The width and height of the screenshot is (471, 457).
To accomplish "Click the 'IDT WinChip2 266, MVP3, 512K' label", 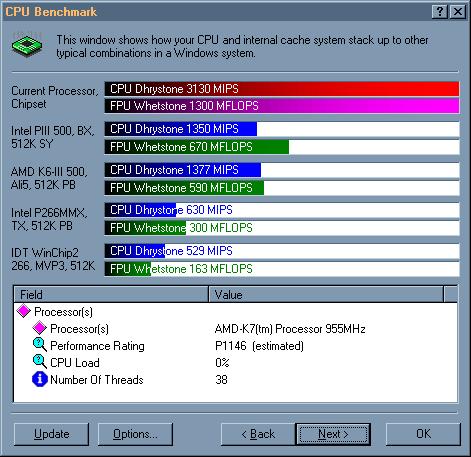I will [53, 259].
